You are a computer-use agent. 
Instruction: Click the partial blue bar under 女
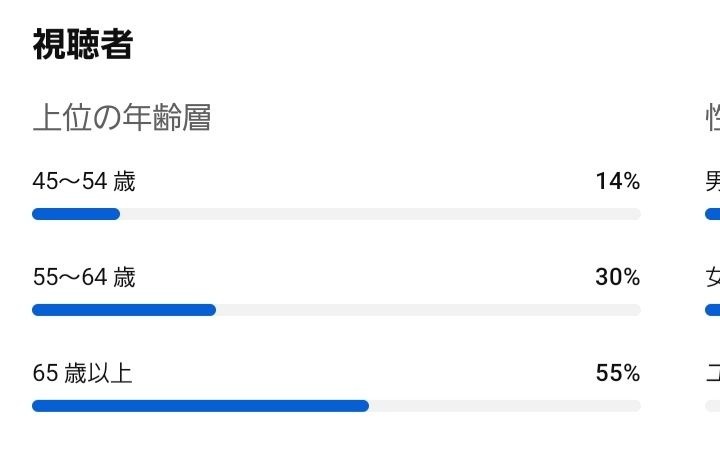pos(712,310)
